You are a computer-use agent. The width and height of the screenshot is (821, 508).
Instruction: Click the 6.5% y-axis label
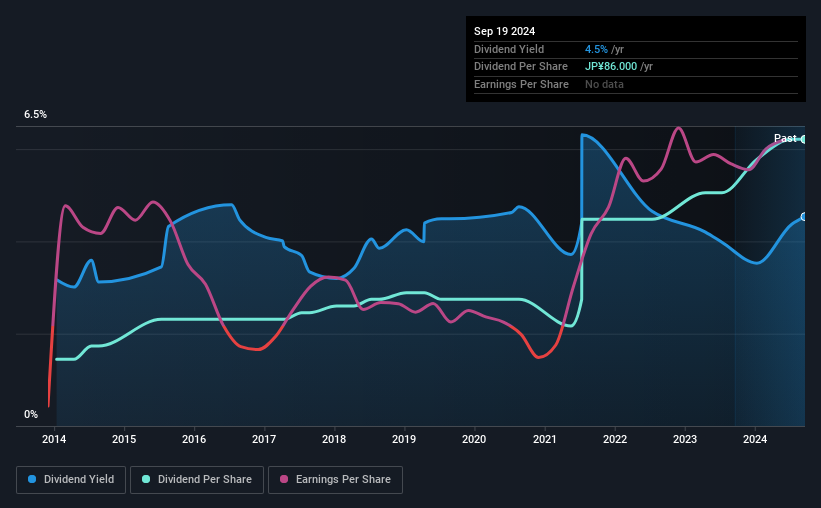36,114
